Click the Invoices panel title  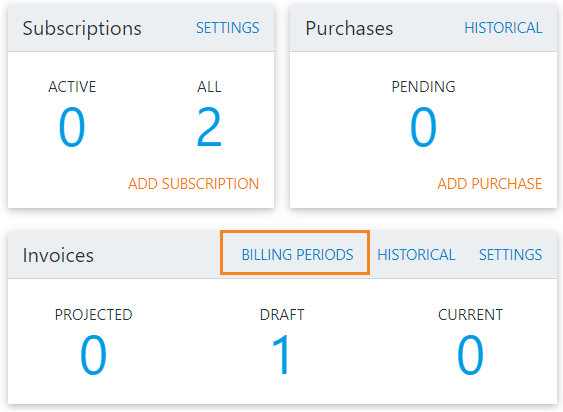[x=58, y=255]
